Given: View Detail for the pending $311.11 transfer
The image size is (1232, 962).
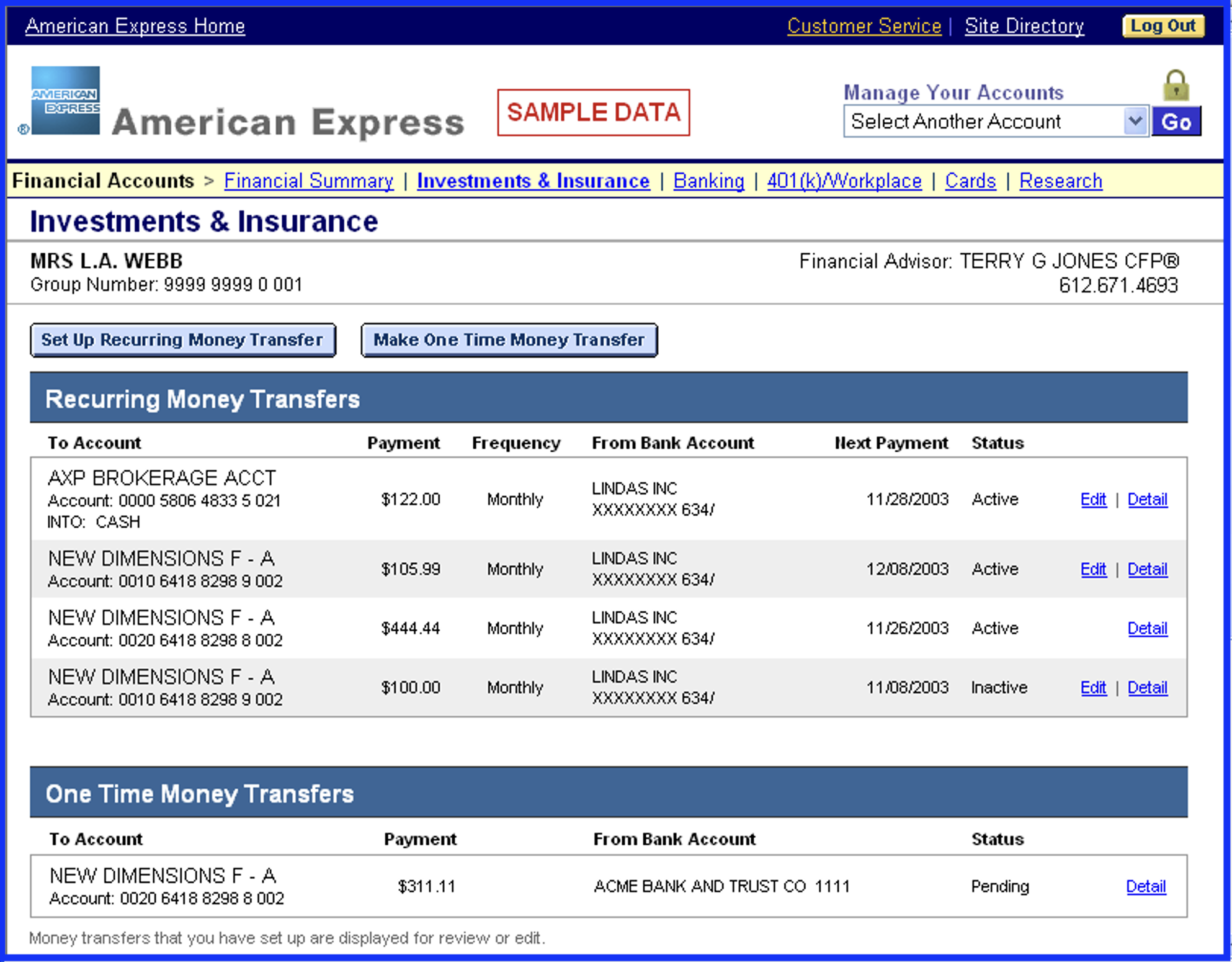Looking at the screenshot, I should click(x=1146, y=886).
